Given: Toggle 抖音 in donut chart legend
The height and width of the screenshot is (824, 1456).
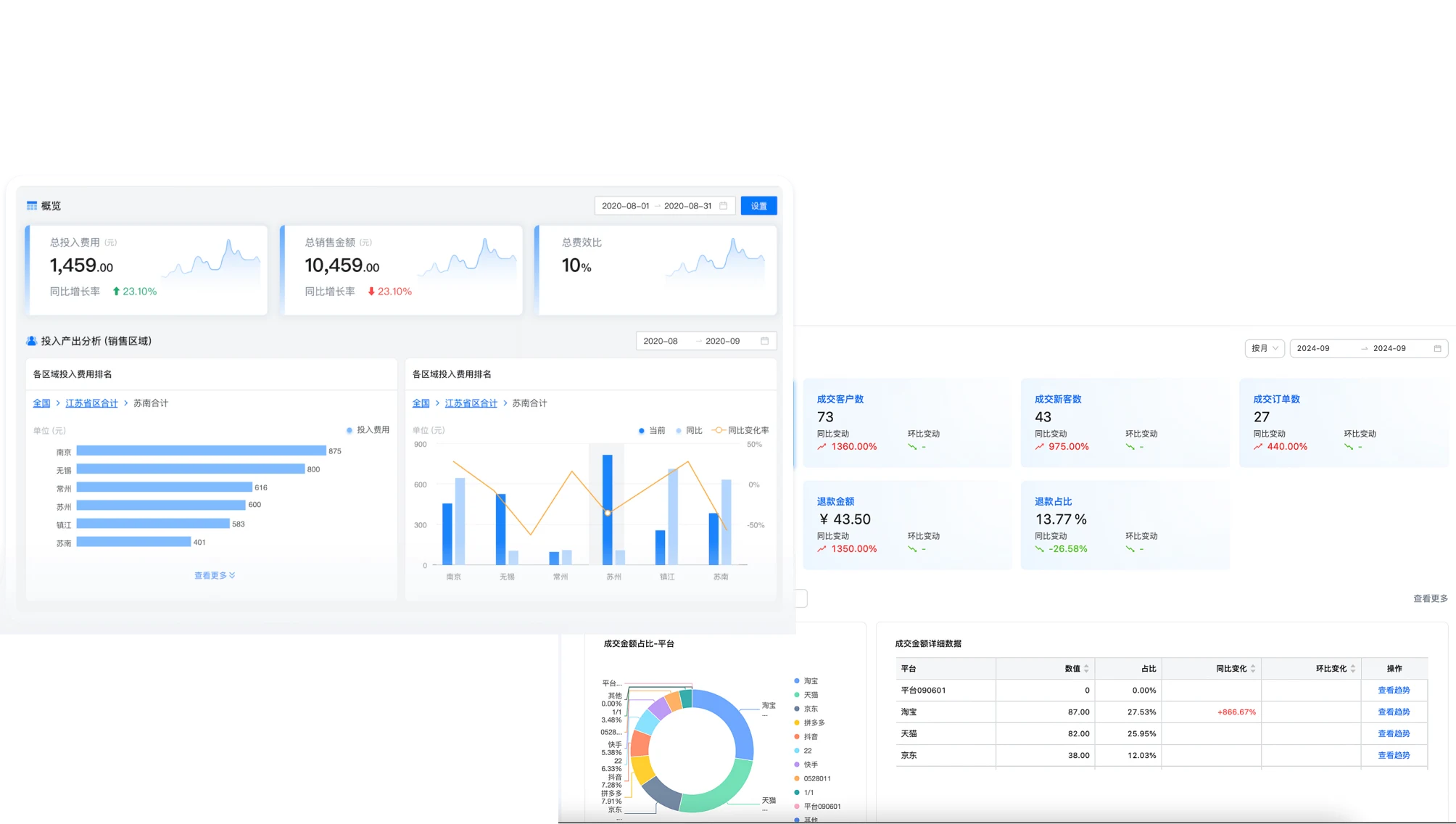Looking at the screenshot, I should (x=806, y=736).
